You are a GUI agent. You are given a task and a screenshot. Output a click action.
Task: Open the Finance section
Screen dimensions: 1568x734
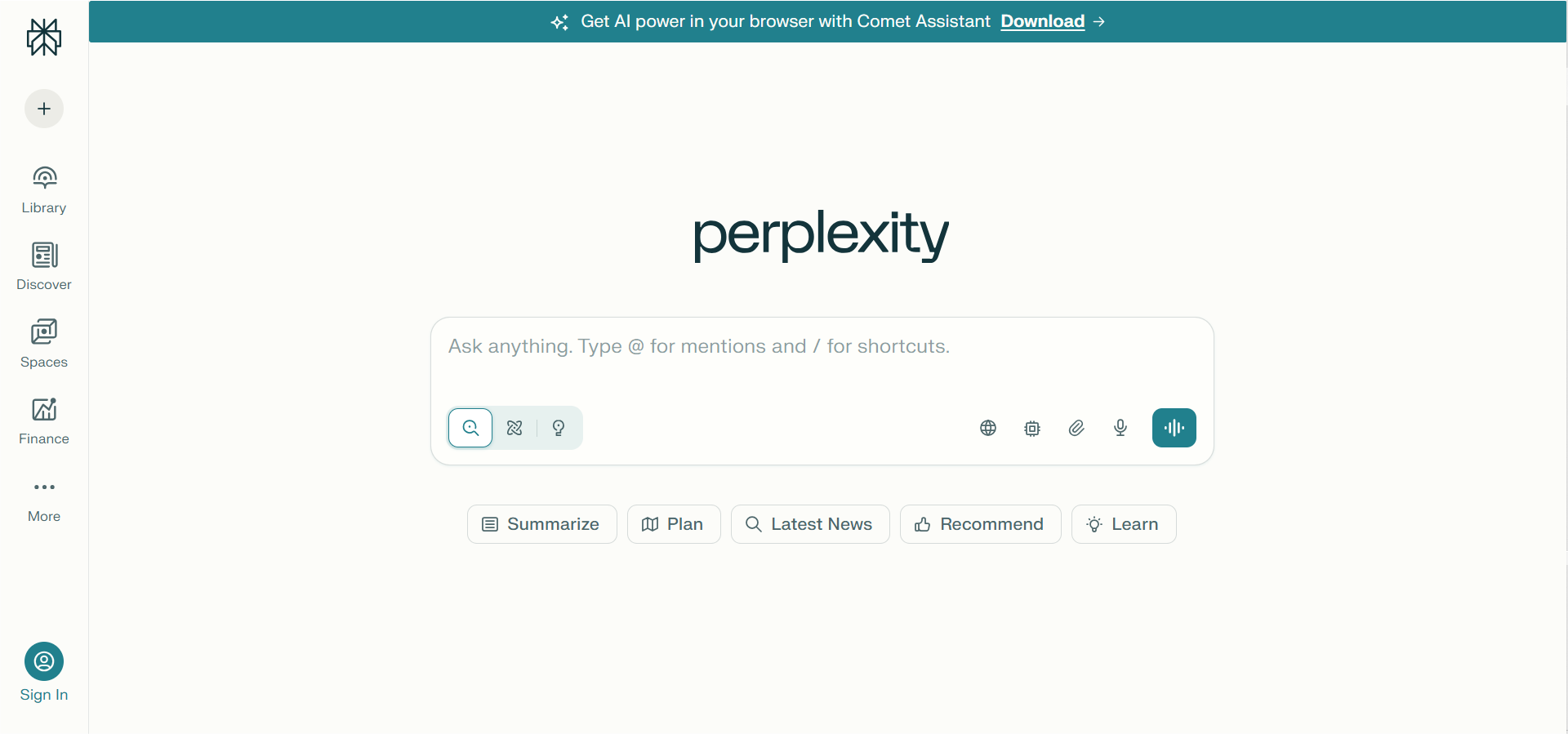(44, 420)
